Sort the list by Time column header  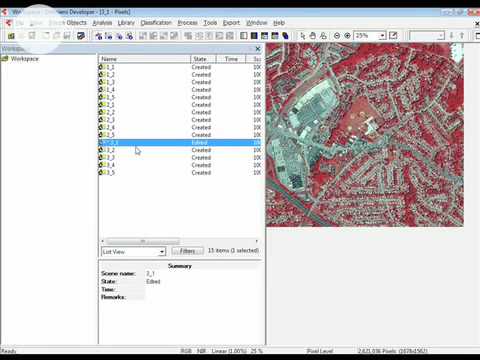(x=231, y=59)
